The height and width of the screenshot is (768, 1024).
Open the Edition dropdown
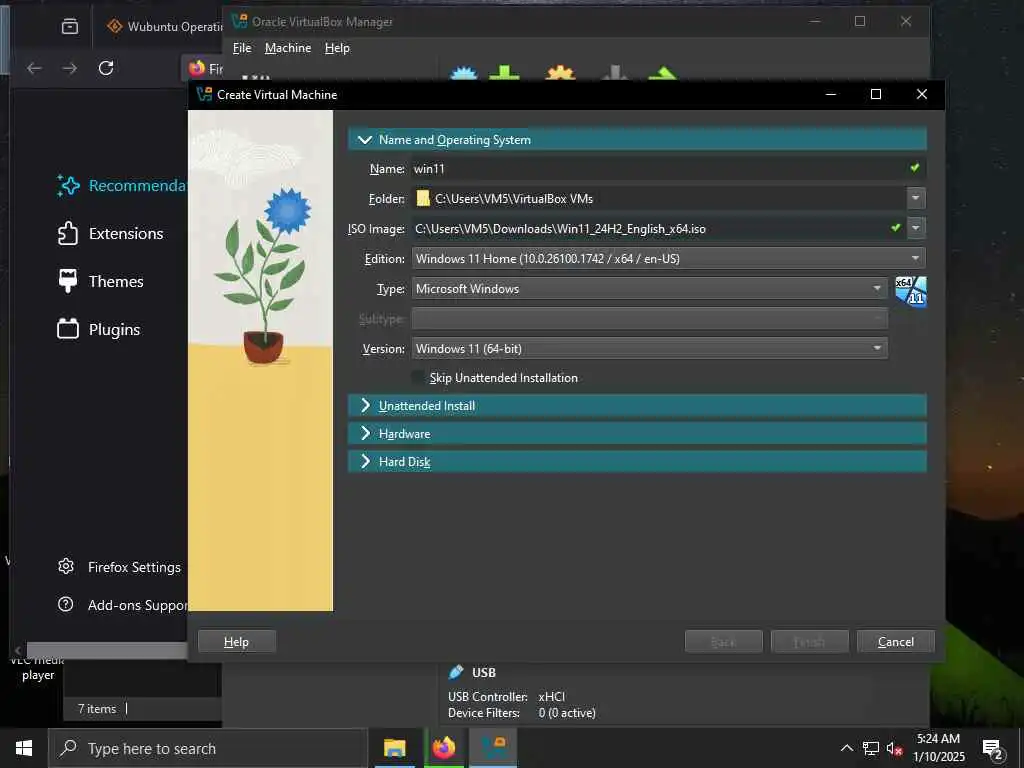point(668,259)
